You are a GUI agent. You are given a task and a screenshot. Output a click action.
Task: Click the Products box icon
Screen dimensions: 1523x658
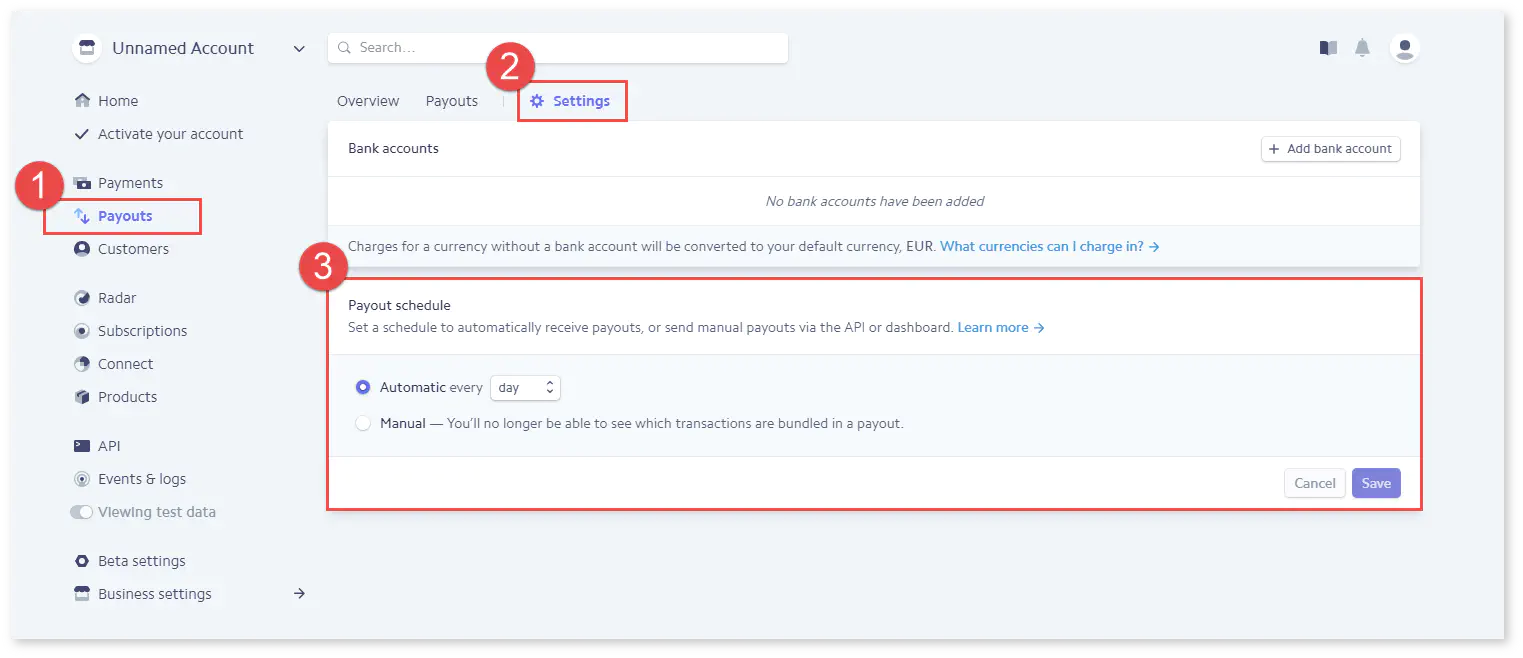point(82,397)
